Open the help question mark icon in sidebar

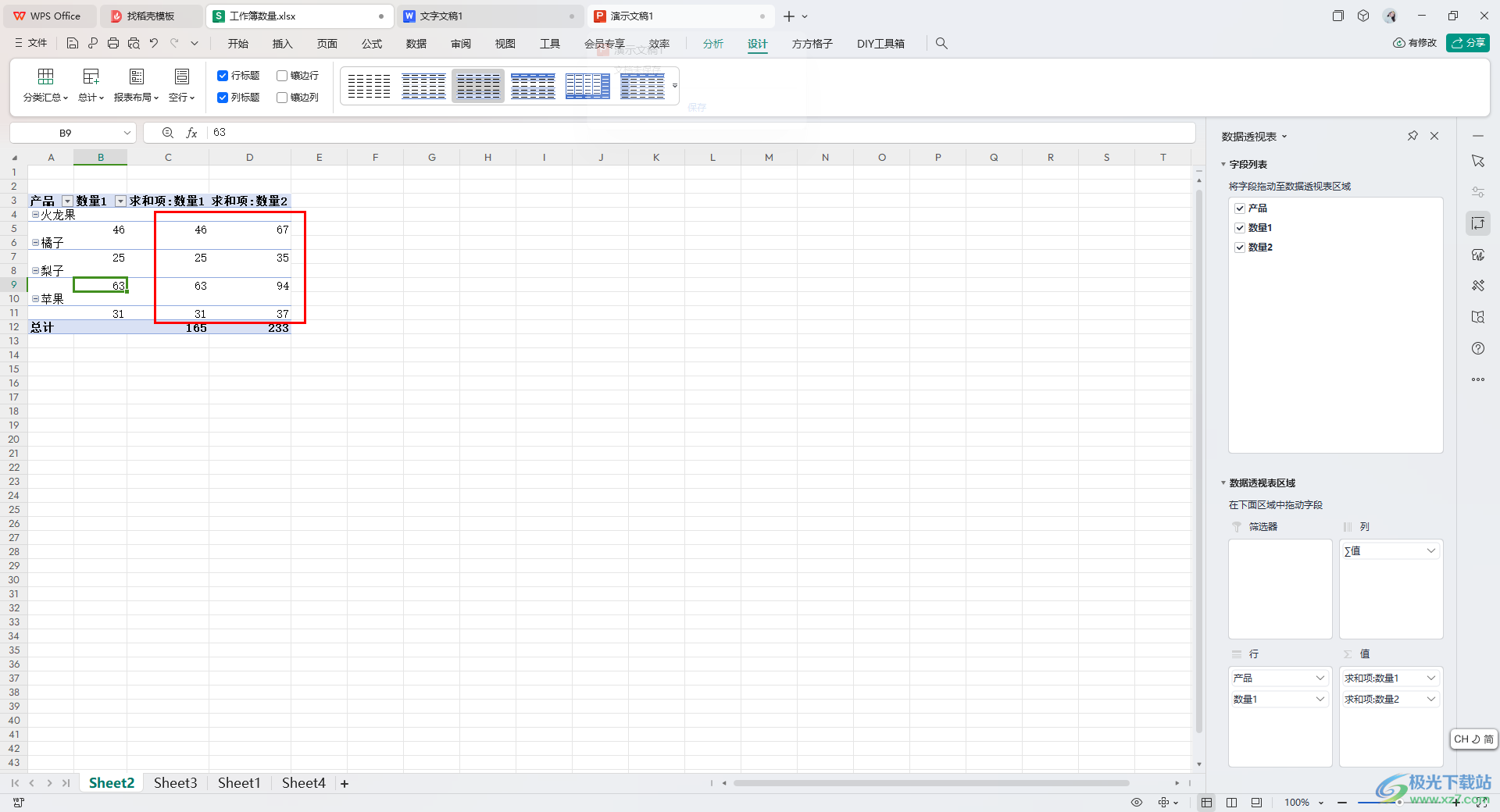pos(1478,348)
